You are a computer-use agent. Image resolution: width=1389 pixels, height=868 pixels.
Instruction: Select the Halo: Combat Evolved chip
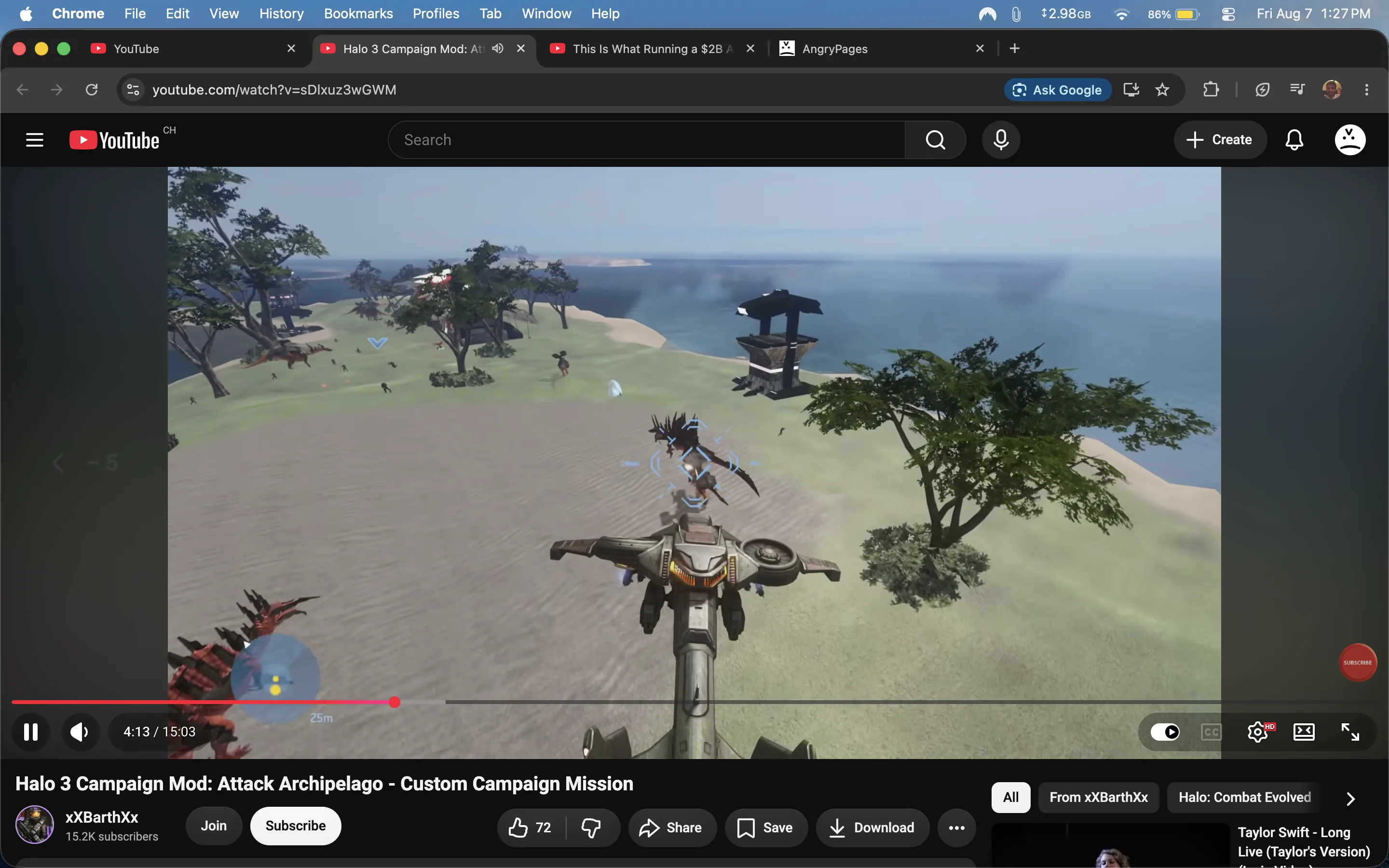pyautogui.click(x=1244, y=797)
